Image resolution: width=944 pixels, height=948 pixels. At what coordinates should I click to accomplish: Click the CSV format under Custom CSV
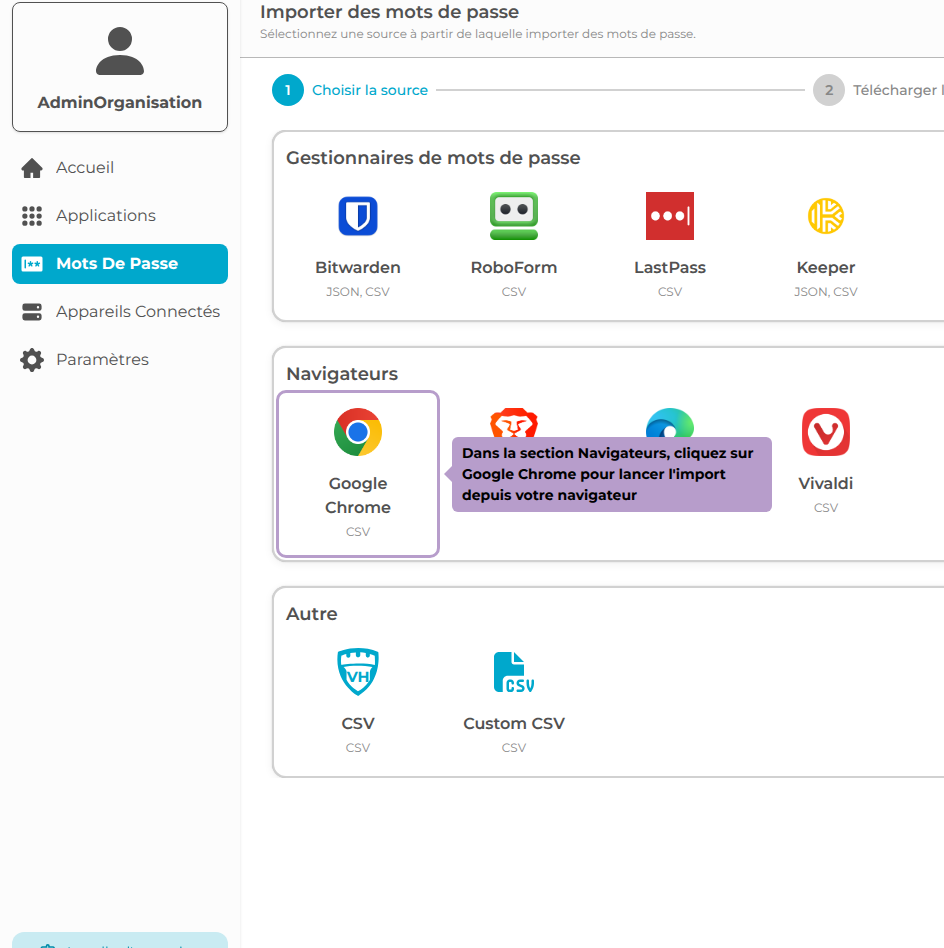pos(513,747)
